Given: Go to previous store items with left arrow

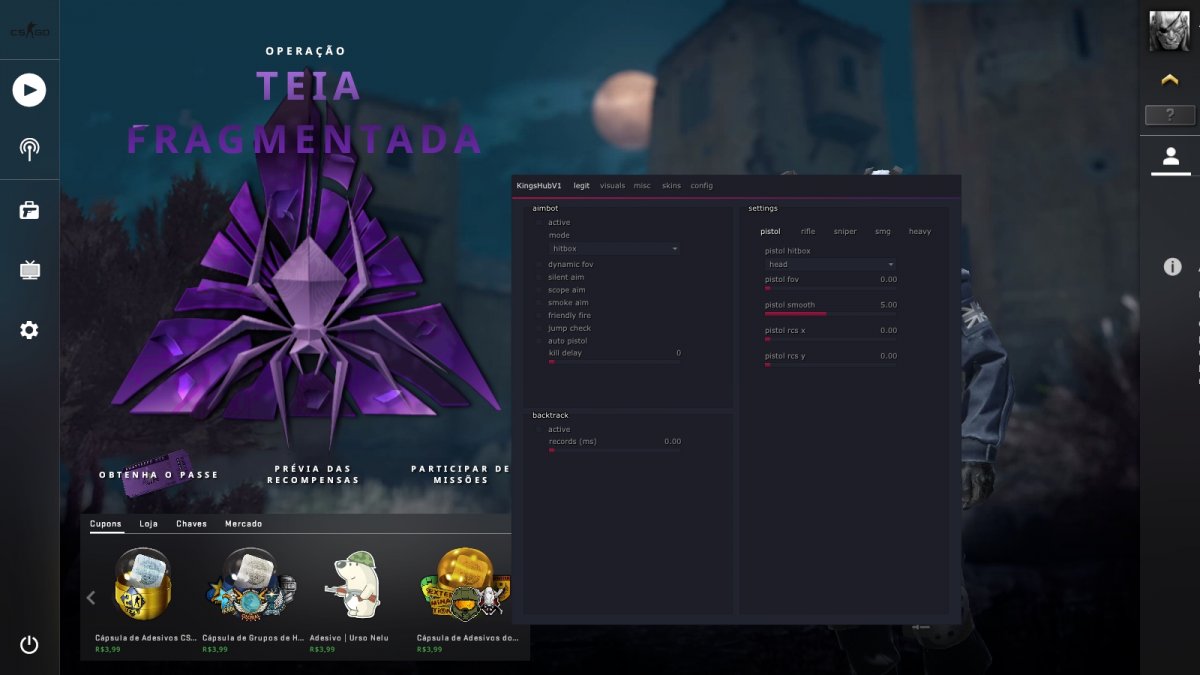Looking at the screenshot, I should point(91,597).
